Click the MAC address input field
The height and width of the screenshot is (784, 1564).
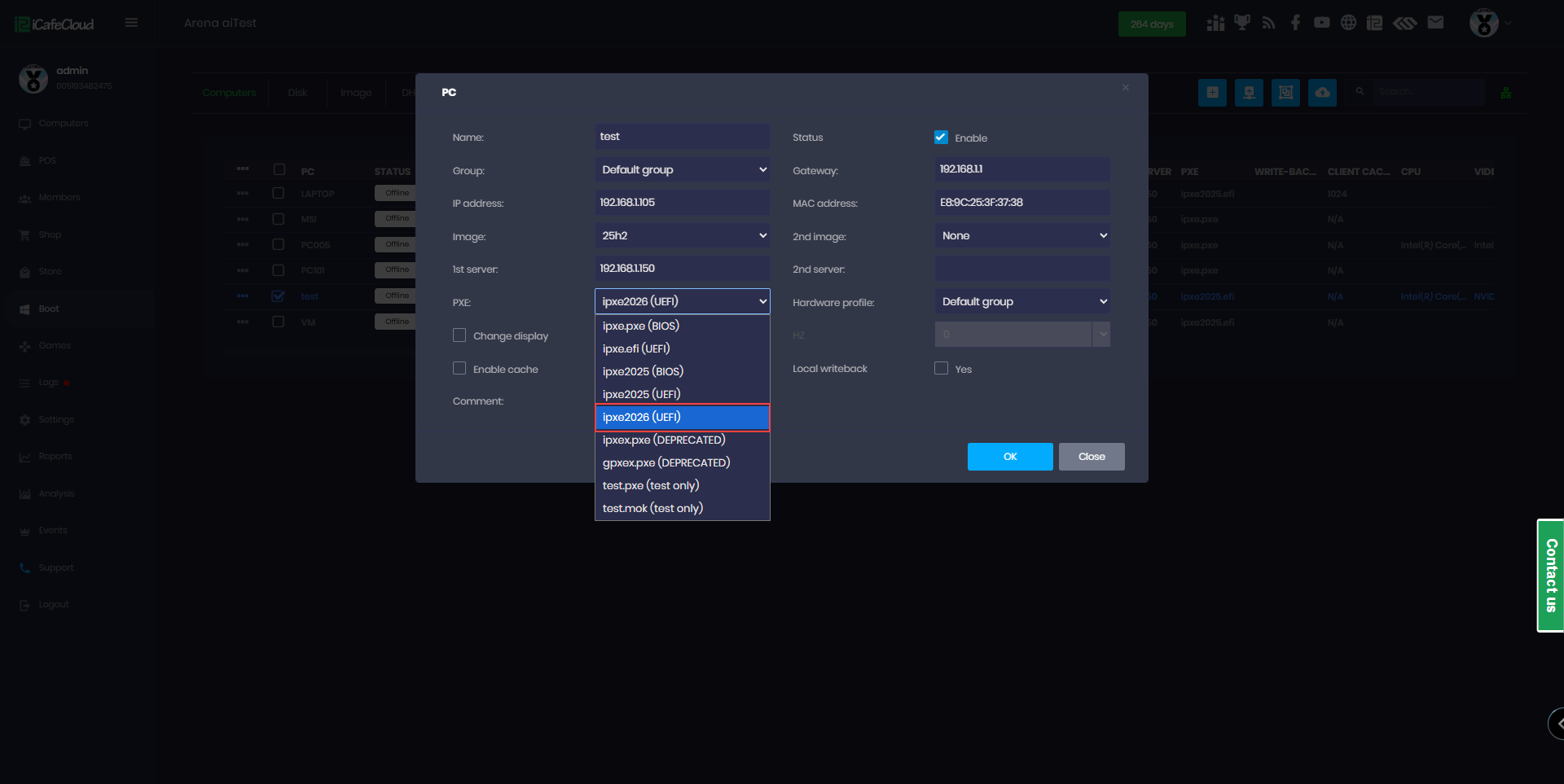click(1021, 203)
